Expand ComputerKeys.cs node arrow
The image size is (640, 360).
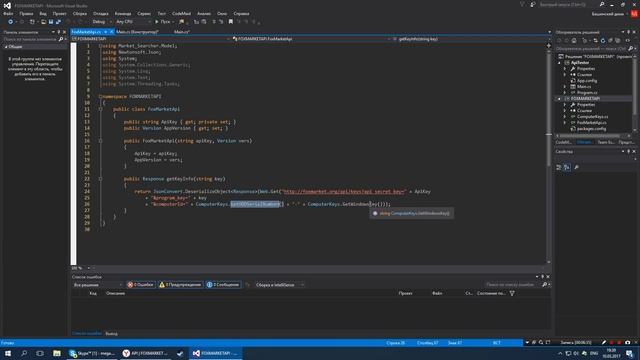tap(565, 117)
